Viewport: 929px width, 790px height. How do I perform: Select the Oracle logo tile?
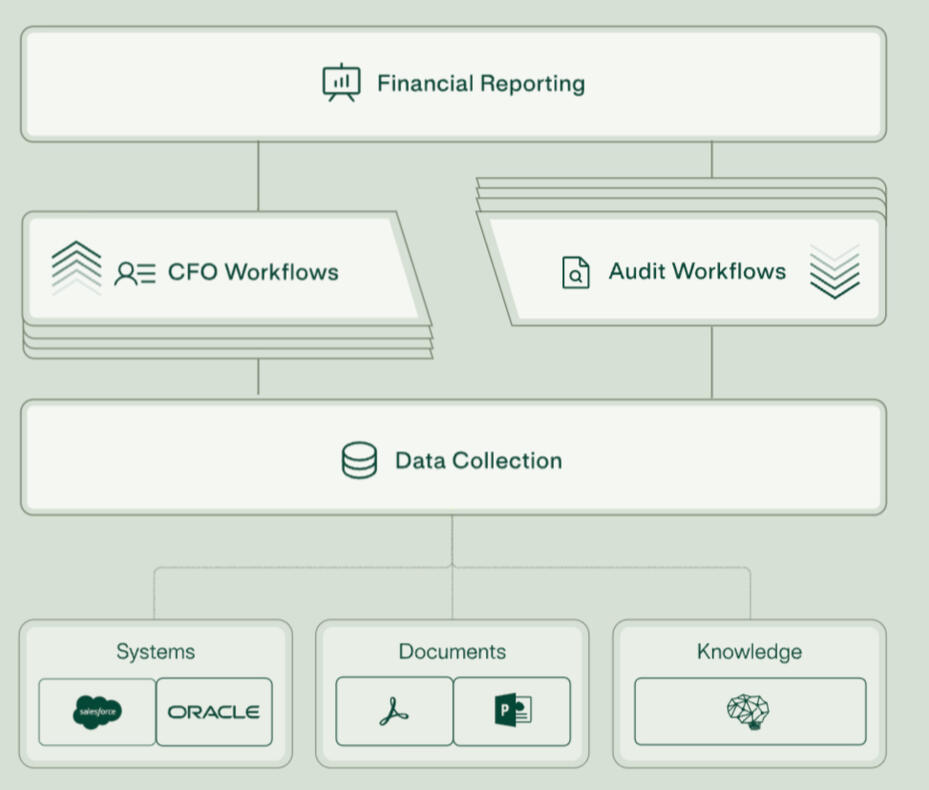click(x=214, y=712)
